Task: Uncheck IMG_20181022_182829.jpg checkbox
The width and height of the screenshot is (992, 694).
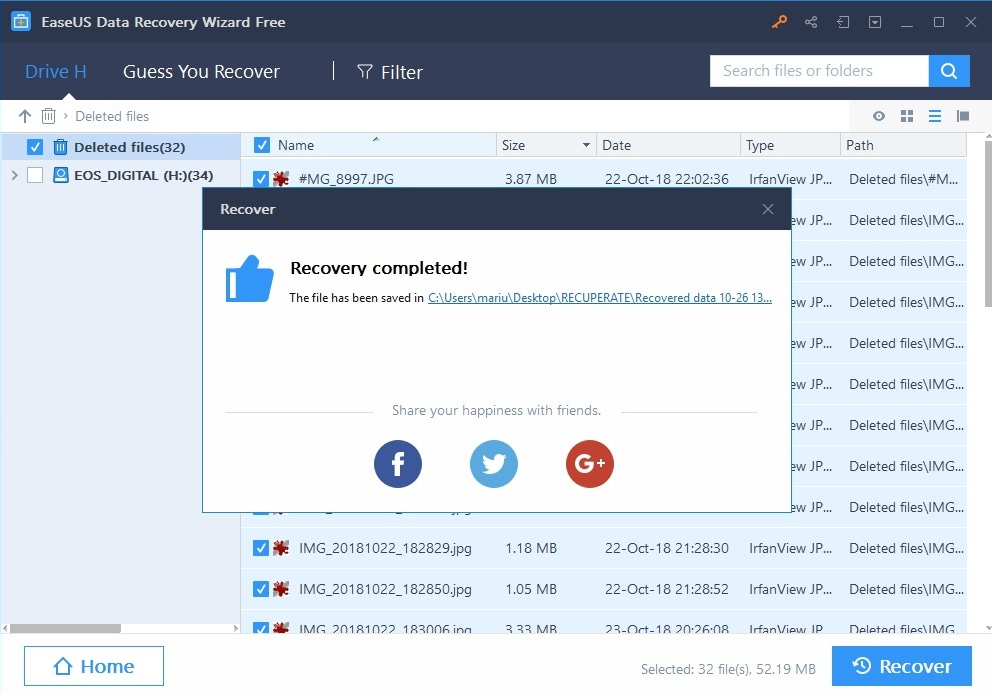Action: coord(261,548)
